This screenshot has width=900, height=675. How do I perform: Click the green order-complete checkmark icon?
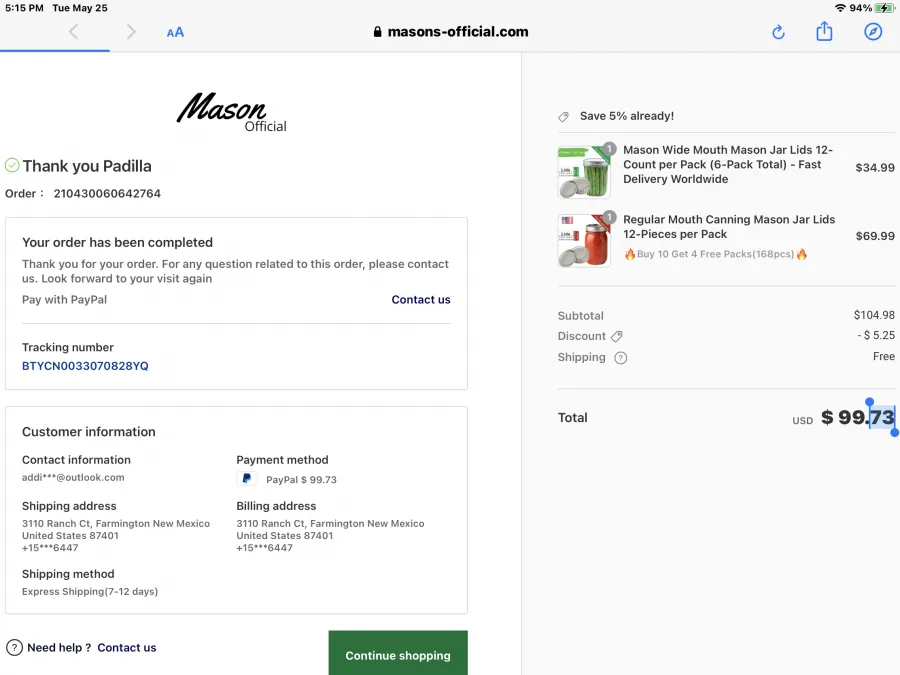point(12,165)
